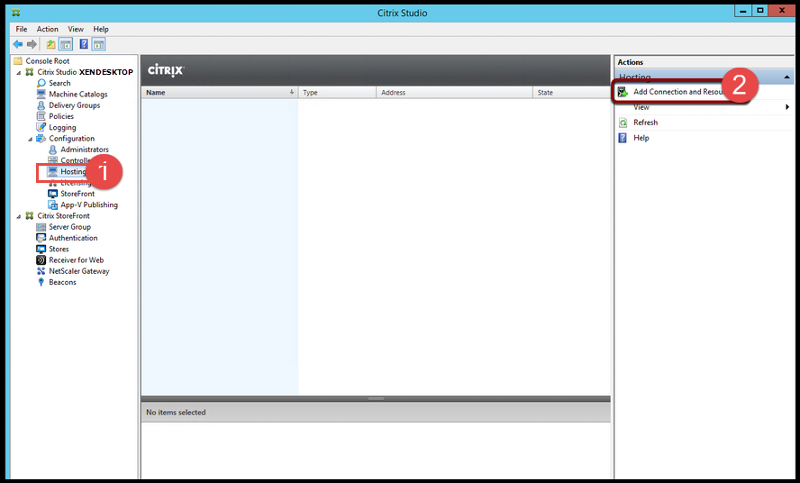
Task: Click the Policies icon in tree
Action: [41, 116]
